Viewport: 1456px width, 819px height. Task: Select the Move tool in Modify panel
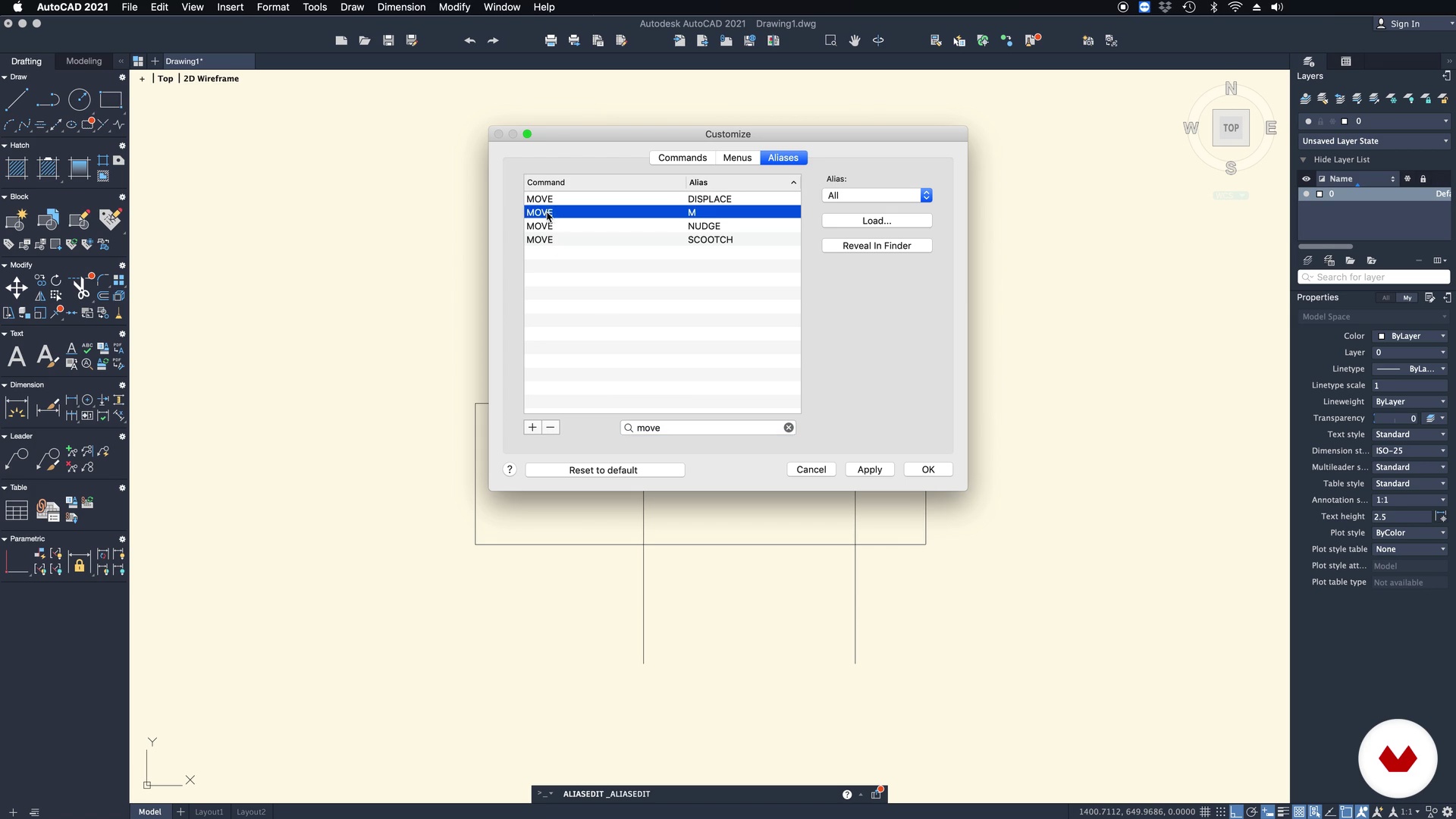17,287
